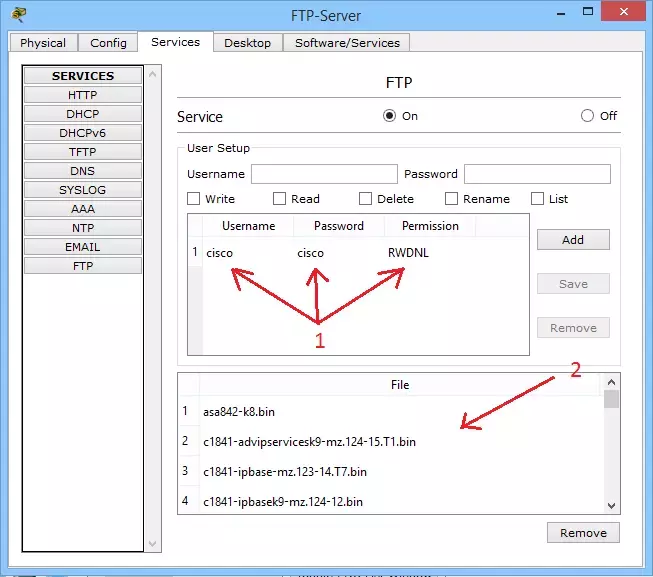Click the File column header
The image size is (653, 577).
coord(400,385)
